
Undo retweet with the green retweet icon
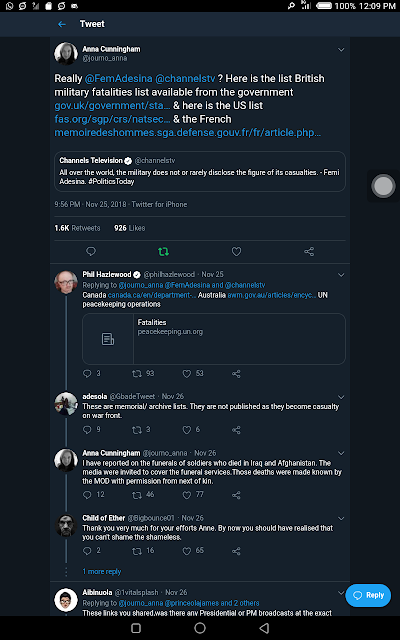[x=163, y=252]
